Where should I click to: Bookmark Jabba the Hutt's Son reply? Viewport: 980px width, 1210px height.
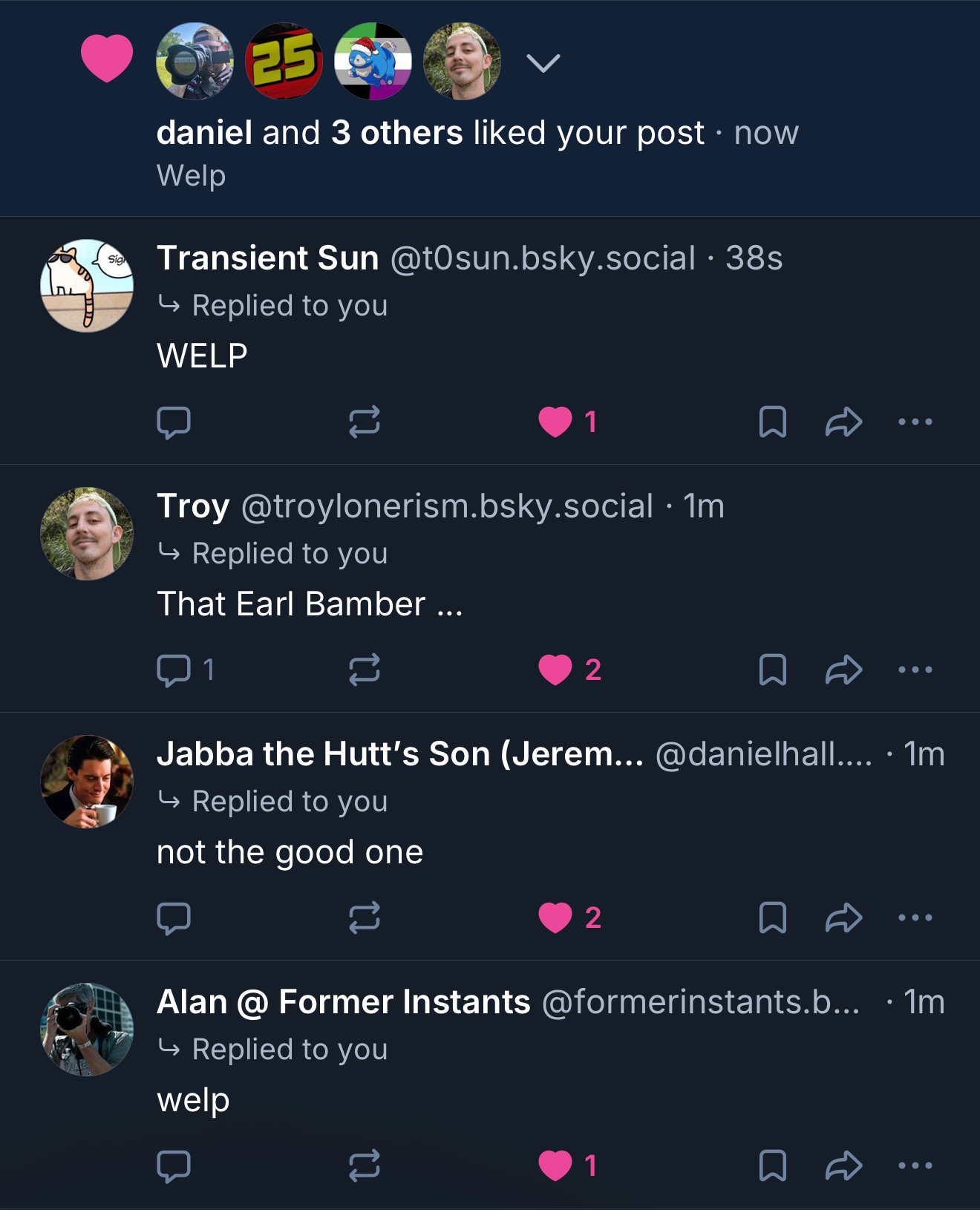click(772, 918)
